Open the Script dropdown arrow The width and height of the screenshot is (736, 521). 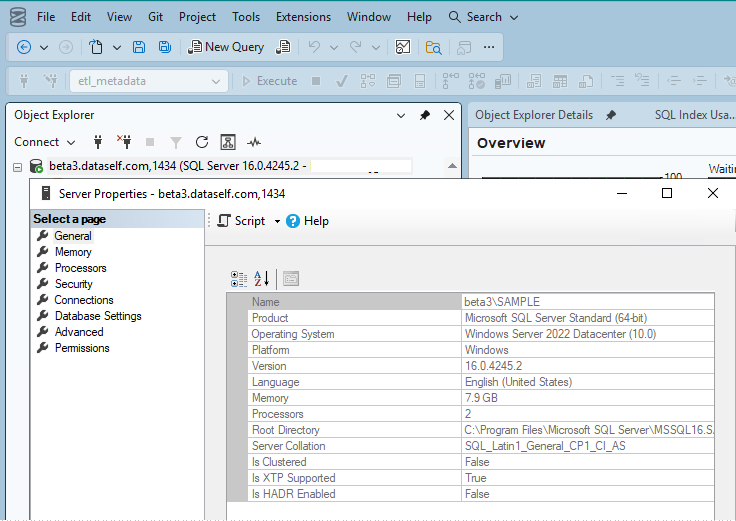[x=277, y=222]
